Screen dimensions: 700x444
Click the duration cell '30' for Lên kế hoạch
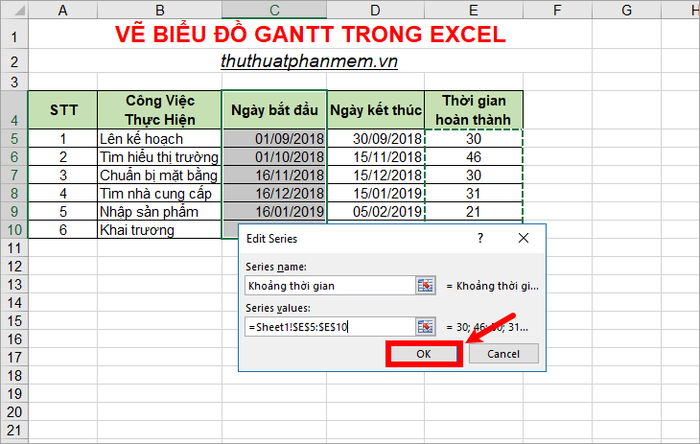[474, 138]
